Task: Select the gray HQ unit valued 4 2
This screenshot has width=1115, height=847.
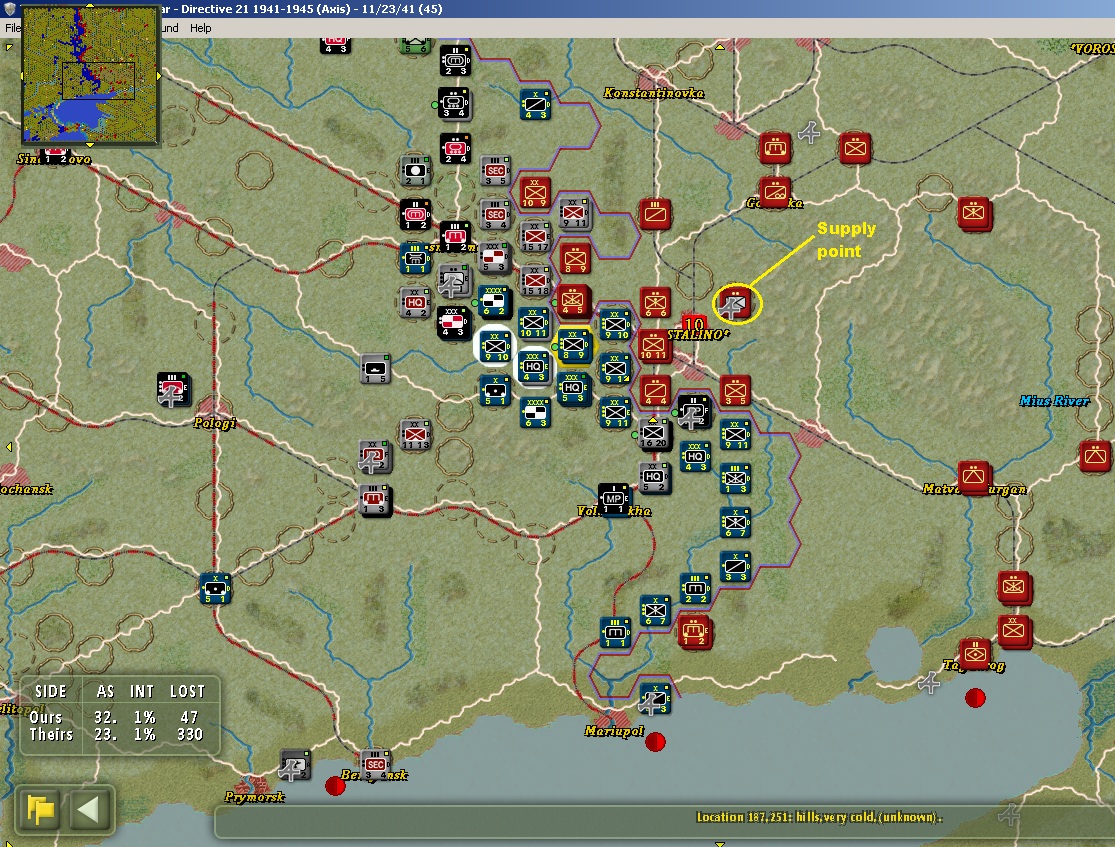Action: (x=415, y=303)
